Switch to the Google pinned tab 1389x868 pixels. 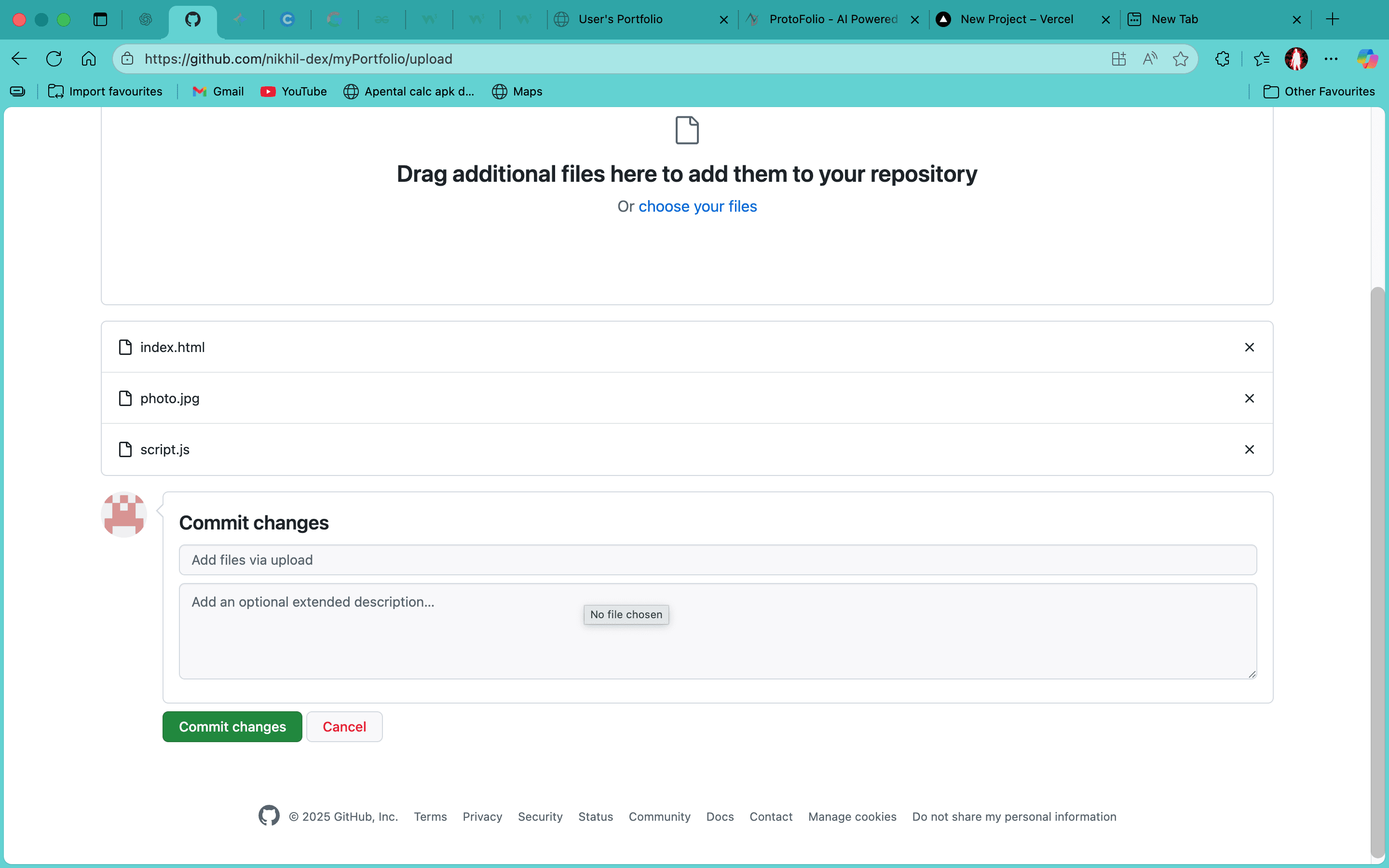335,19
